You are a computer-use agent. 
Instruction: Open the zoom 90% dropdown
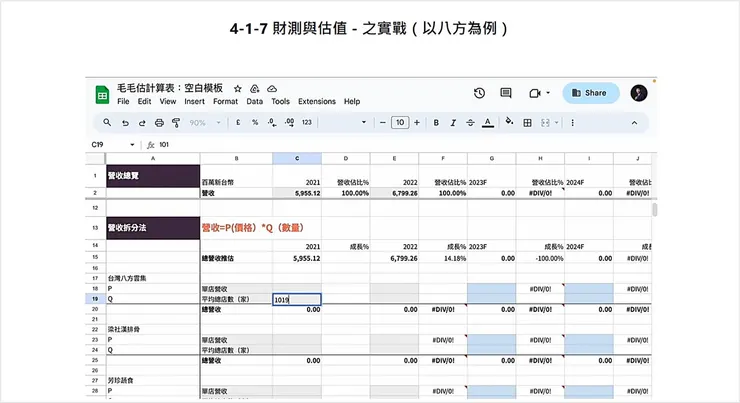(205, 123)
